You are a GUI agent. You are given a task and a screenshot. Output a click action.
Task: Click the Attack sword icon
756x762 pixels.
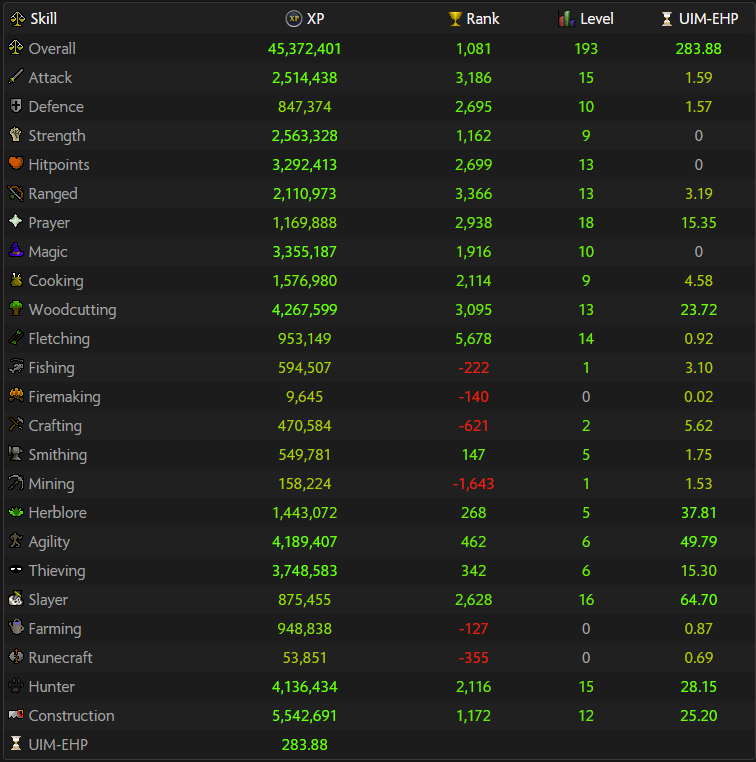click(x=16, y=77)
